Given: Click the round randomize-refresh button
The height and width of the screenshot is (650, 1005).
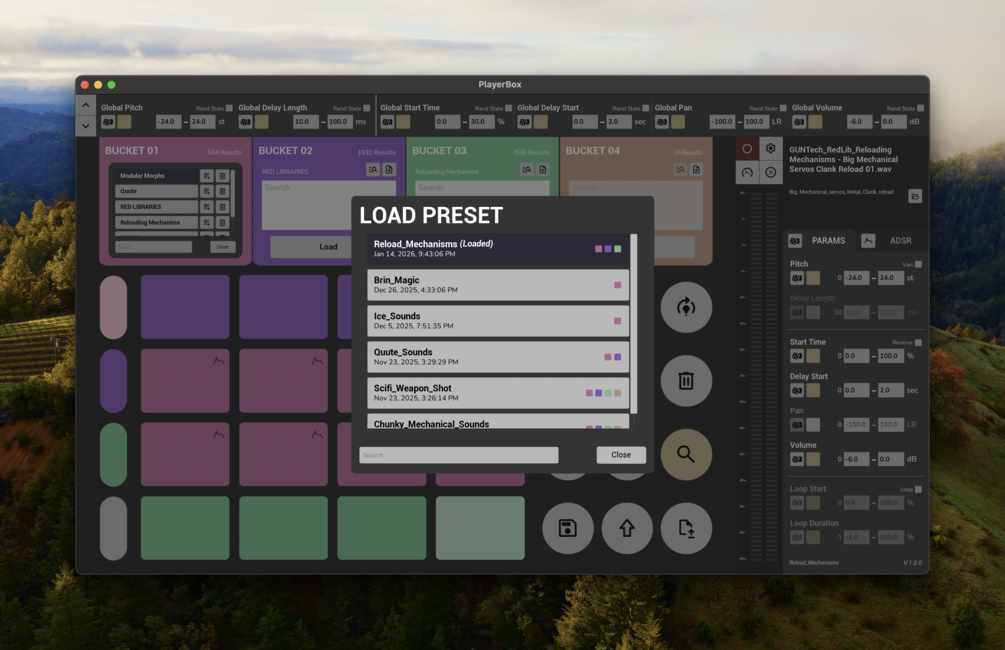Looking at the screenshot, I should (686, 307).
